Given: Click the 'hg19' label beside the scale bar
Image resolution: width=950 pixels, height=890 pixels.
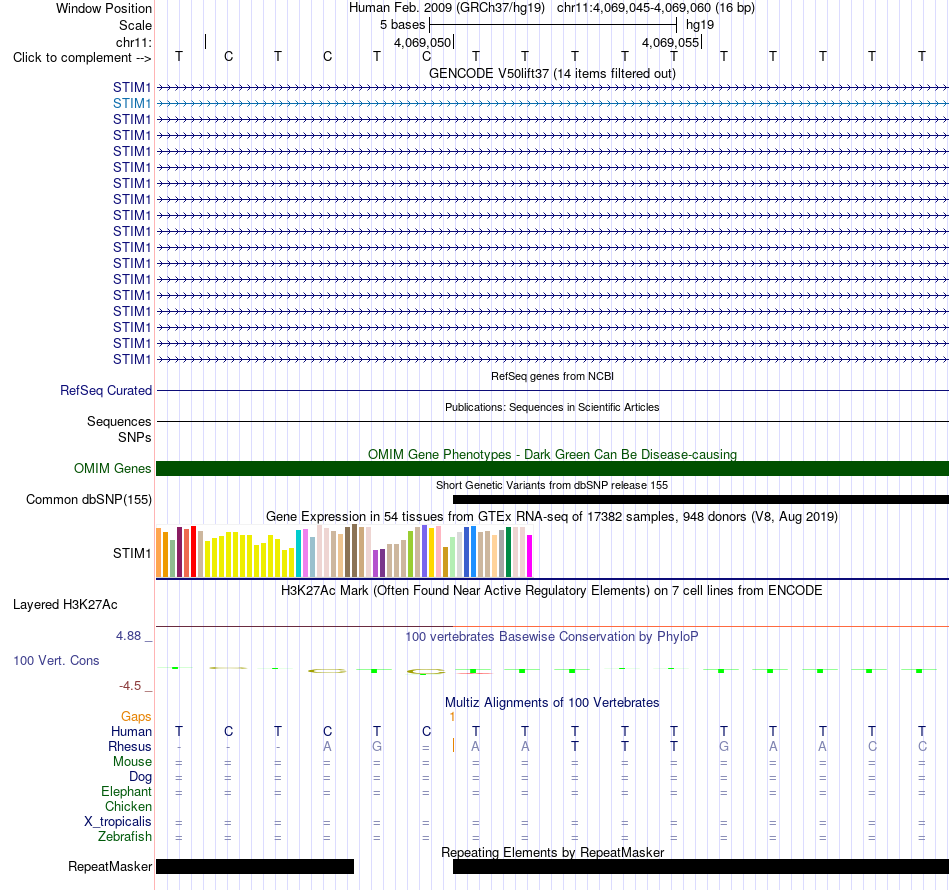Looking at the screenshot, I should point(700,25).
